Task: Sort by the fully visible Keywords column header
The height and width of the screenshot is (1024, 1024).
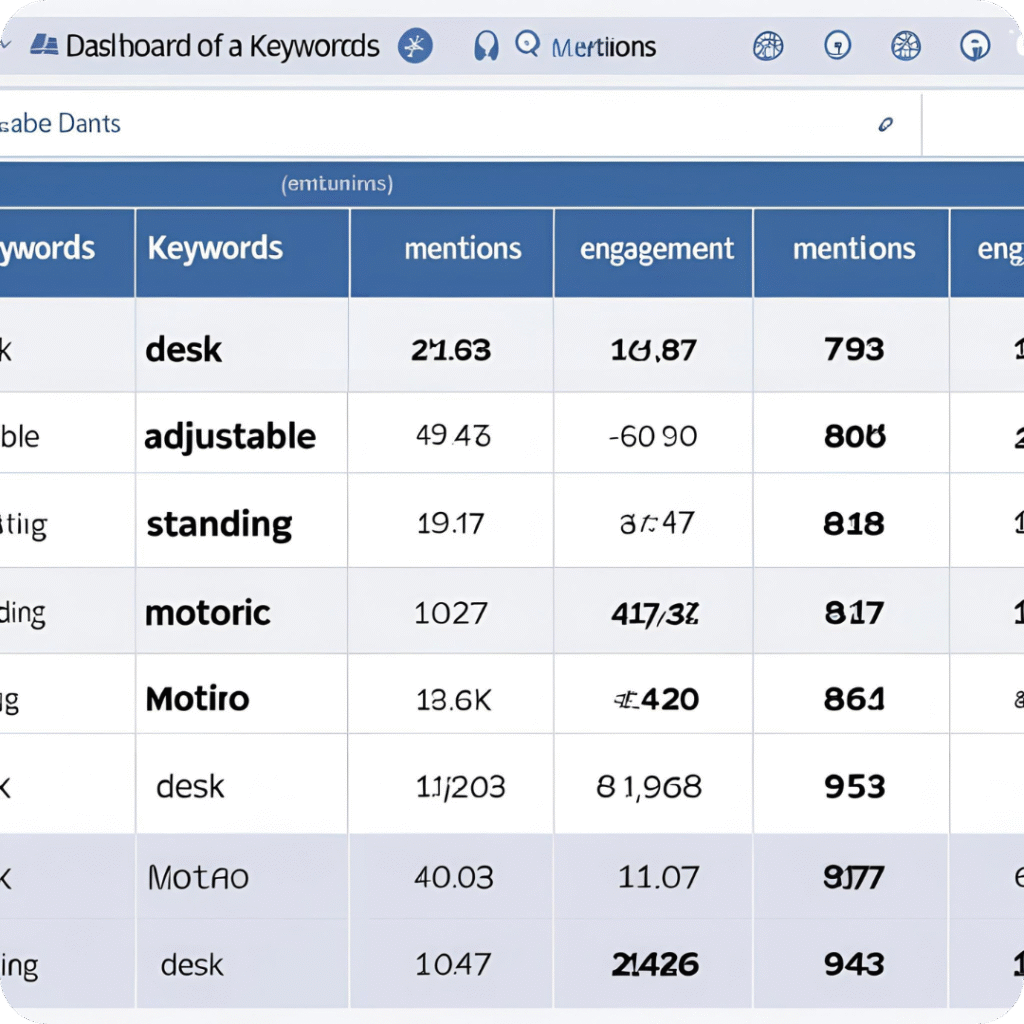Action: pos(215,249)
